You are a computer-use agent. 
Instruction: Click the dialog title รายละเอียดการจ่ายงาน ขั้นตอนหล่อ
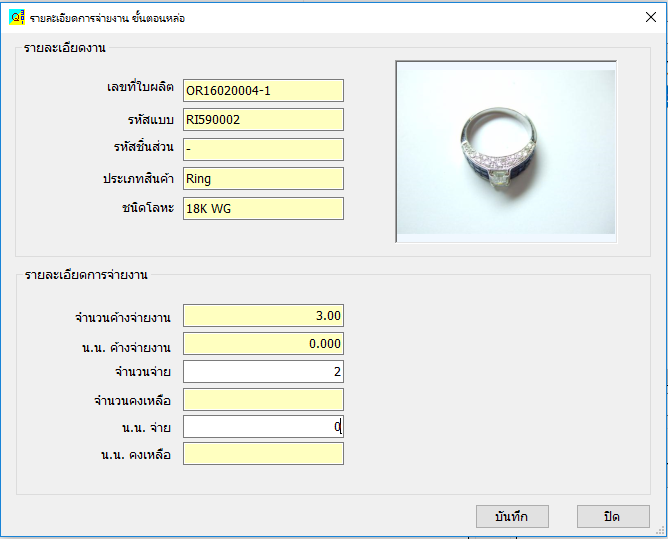(x=107, y=18)
